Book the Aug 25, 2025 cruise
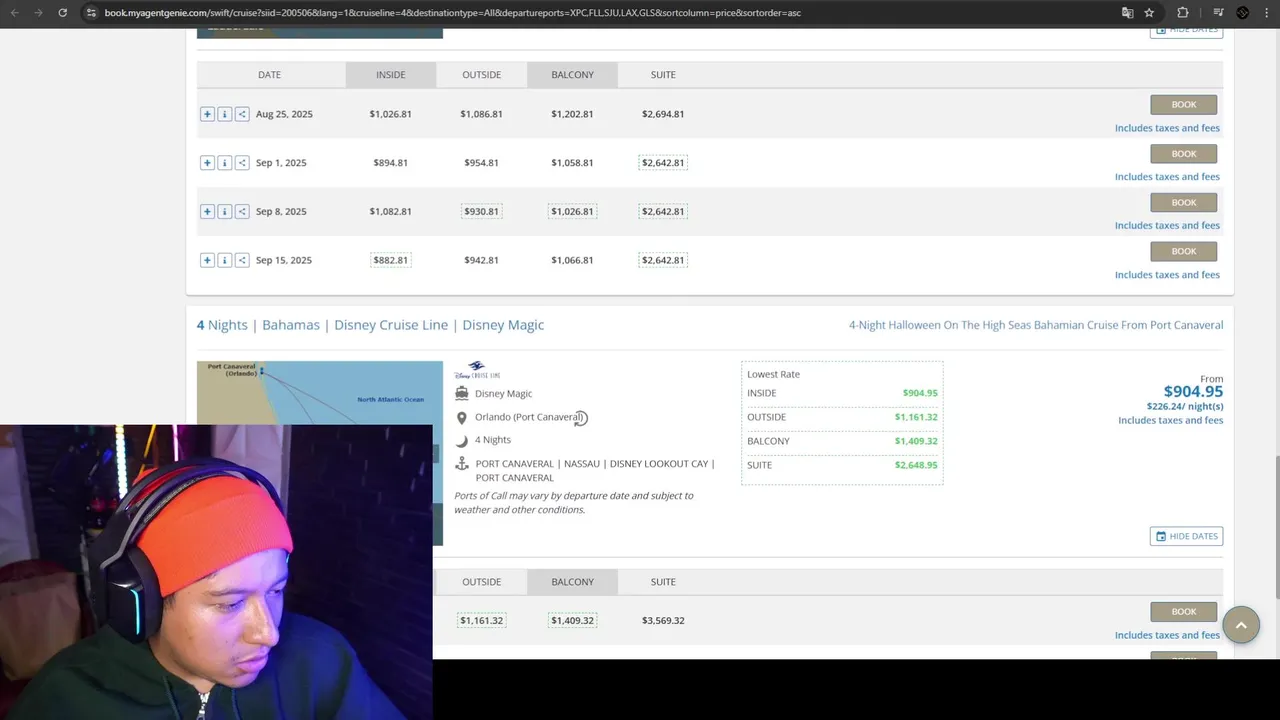1280x720 pixels. 1184,104
